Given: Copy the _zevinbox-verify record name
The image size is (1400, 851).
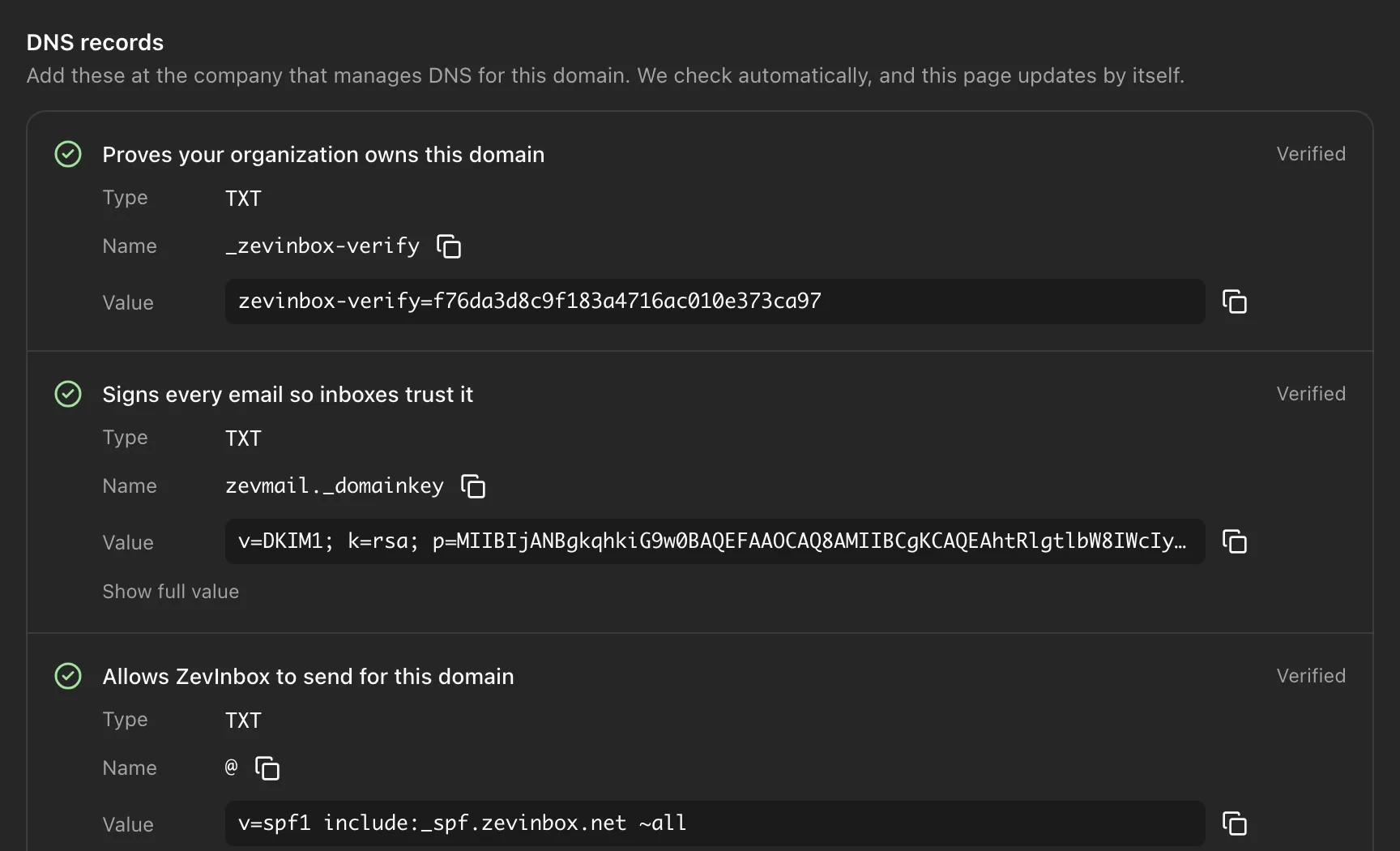Looking at the screenshot, I should point(449,246).
